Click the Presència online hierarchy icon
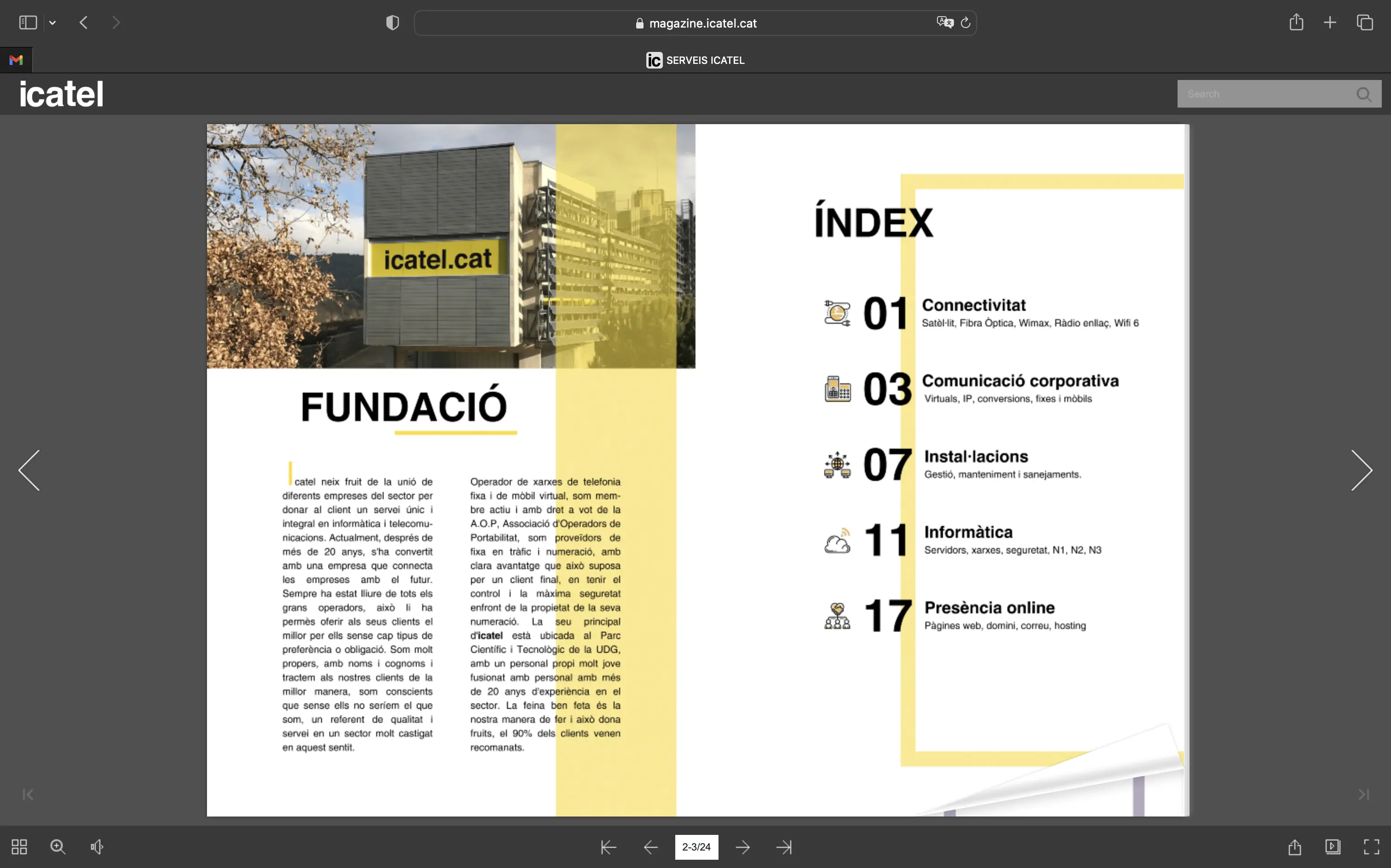The height and width of the screenshot is (868, 1391). (837, 616)
